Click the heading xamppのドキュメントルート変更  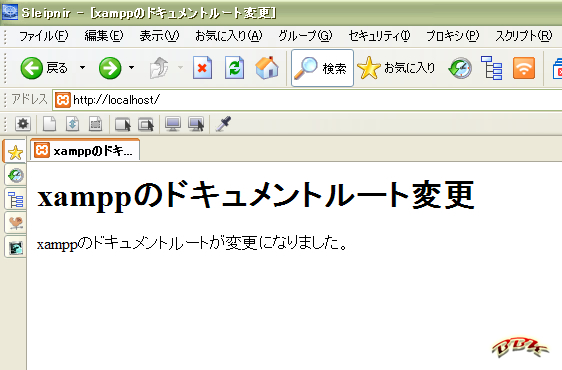click(x=256, y=195)
